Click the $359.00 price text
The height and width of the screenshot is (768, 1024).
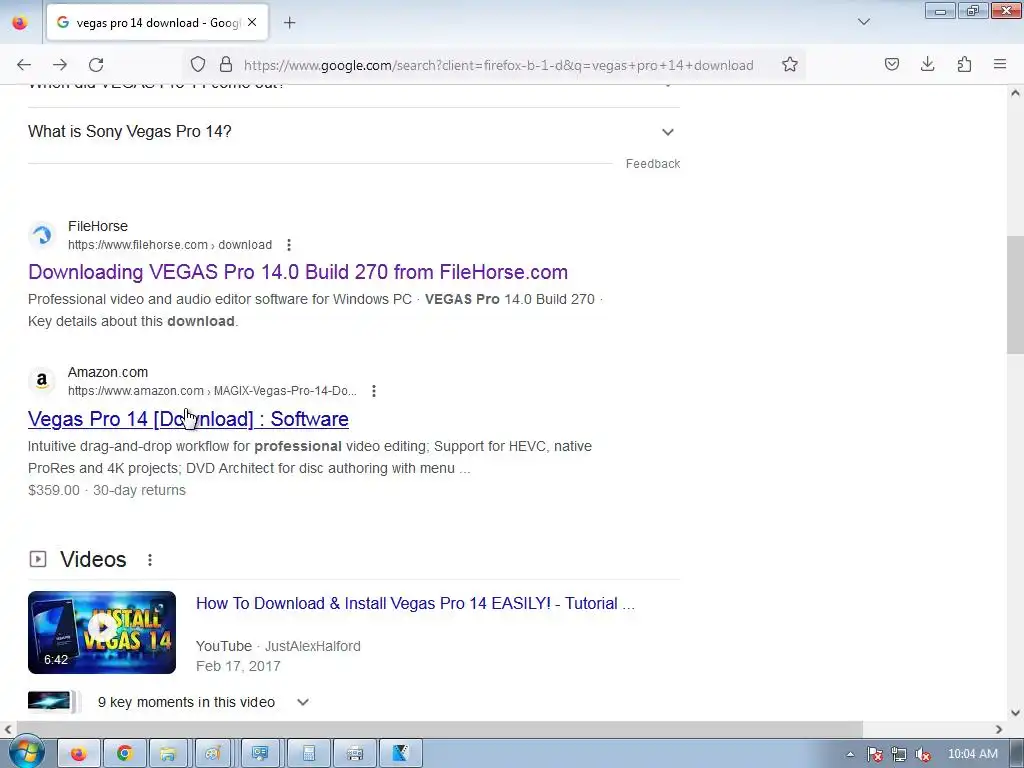(x=54, y=490)
